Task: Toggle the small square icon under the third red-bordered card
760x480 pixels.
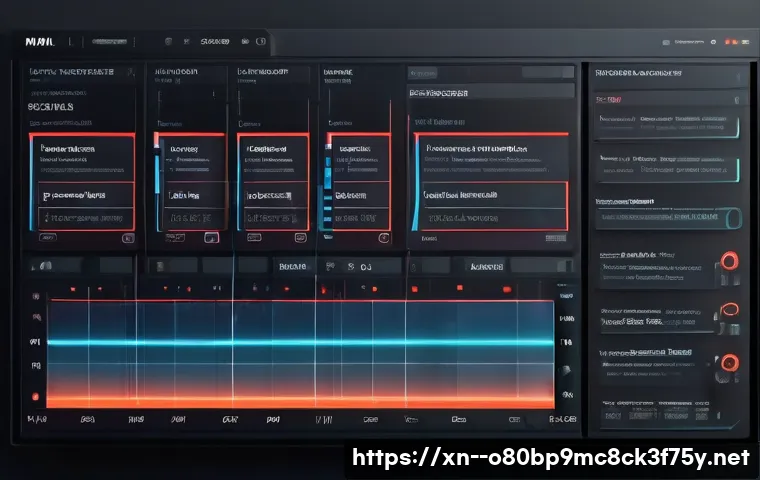Action: (x=297, y=239)
